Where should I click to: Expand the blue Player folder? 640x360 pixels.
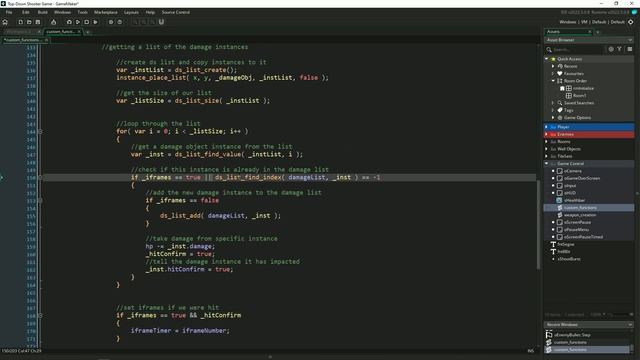547,127
